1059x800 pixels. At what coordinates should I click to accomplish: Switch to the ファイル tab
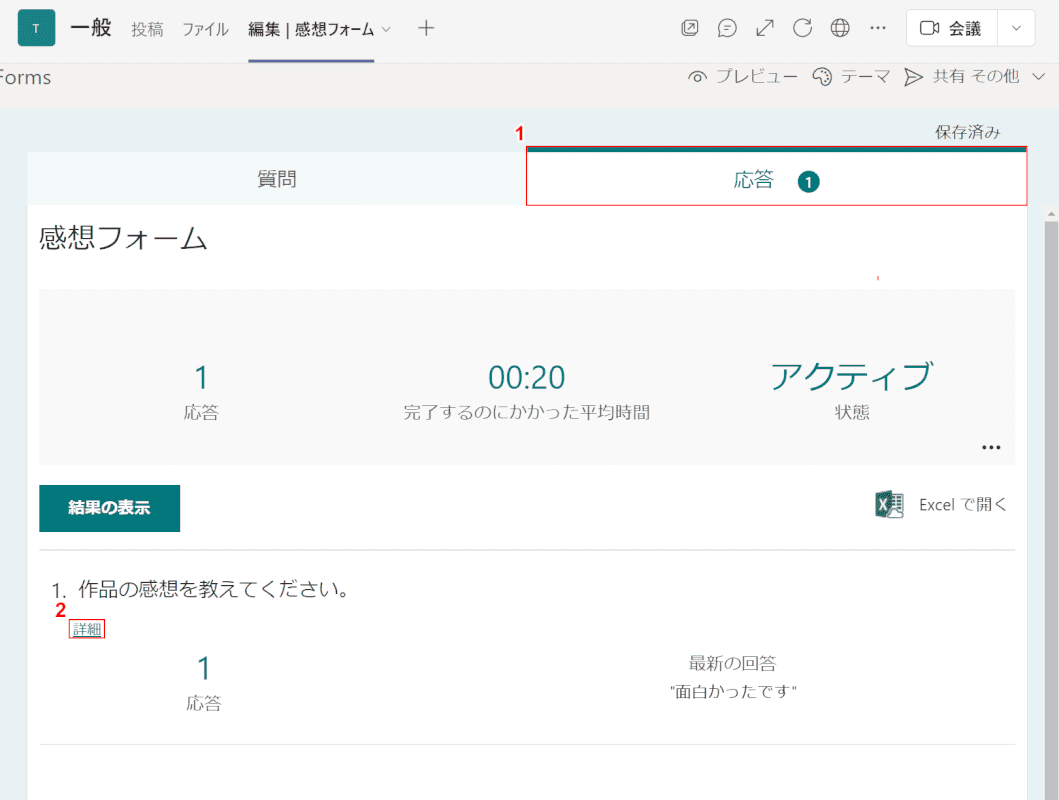click(205, 29)
